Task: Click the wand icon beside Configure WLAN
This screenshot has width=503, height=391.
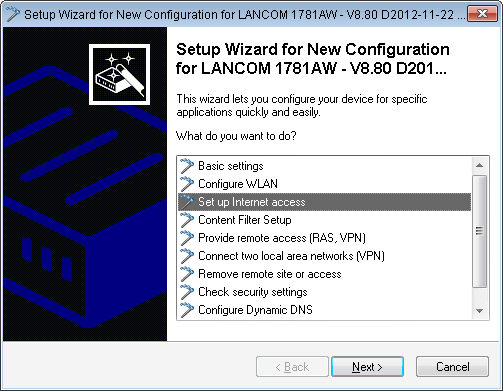Action: [x=187, y=184]
